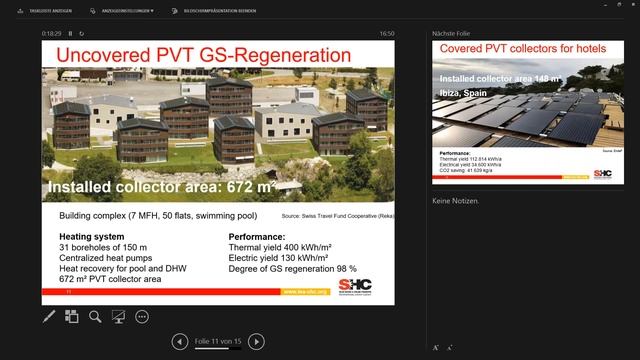The image size is (640, 360).
Task: Advance to next slide arrow
Action: pyautogui.click(x=256, y=342)
